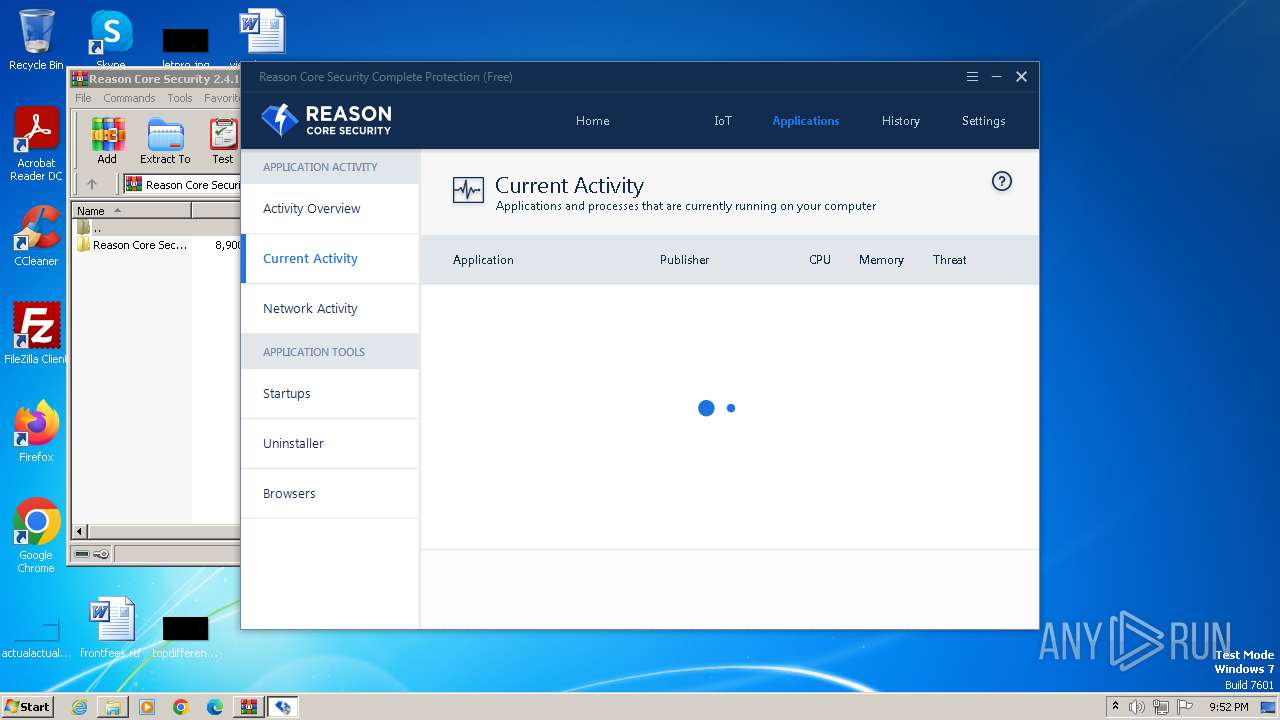Click the network icon in system tray
This screenshot has height=720, width=1280.
pyautogui.click(x=1161, y=707)
